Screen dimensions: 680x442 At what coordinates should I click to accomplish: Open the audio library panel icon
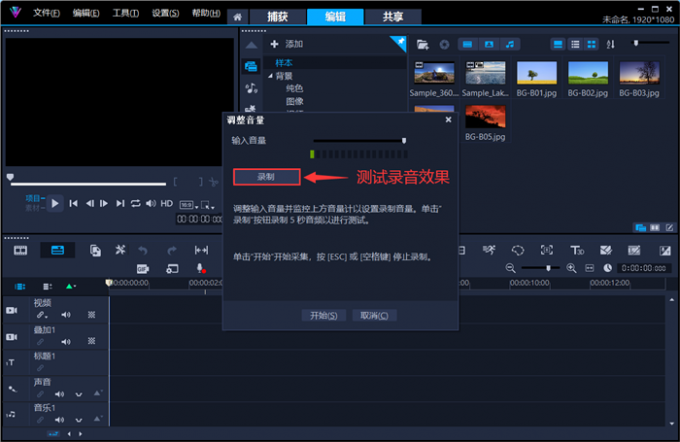point(251,88)
